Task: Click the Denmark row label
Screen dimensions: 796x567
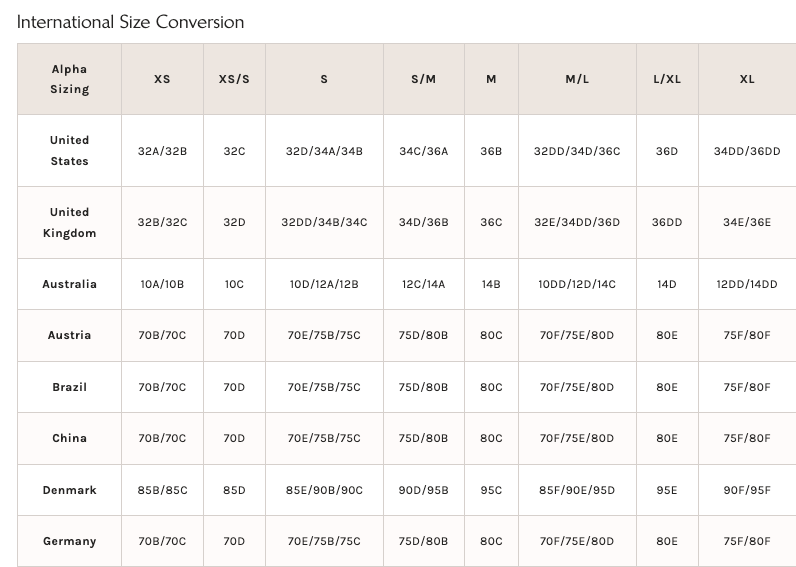Action: tap(69, 490)
